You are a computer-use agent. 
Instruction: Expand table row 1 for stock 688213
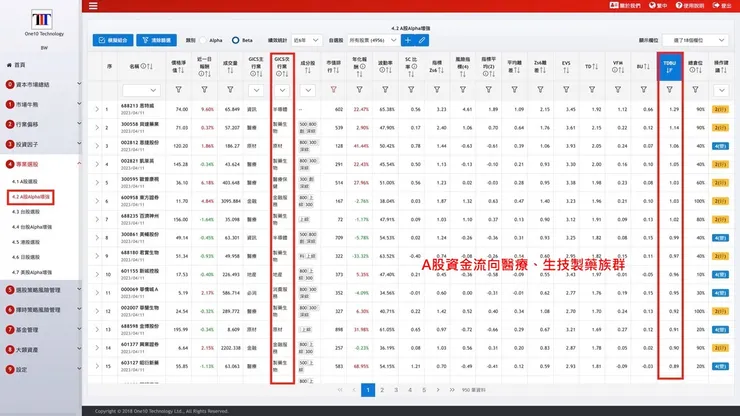97,109
